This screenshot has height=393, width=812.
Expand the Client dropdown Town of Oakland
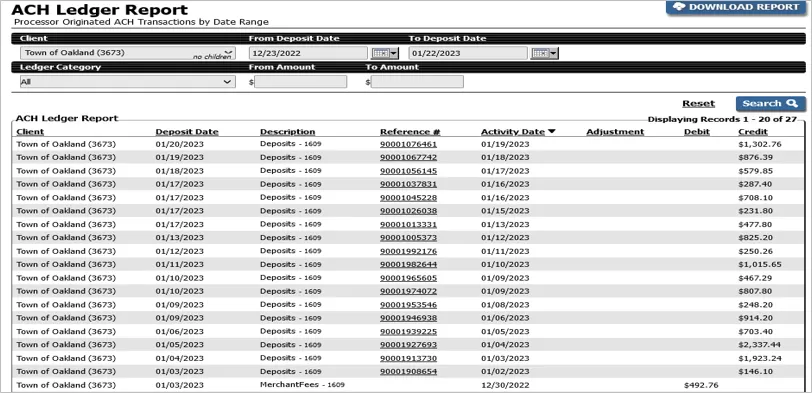tap(127, 53)
